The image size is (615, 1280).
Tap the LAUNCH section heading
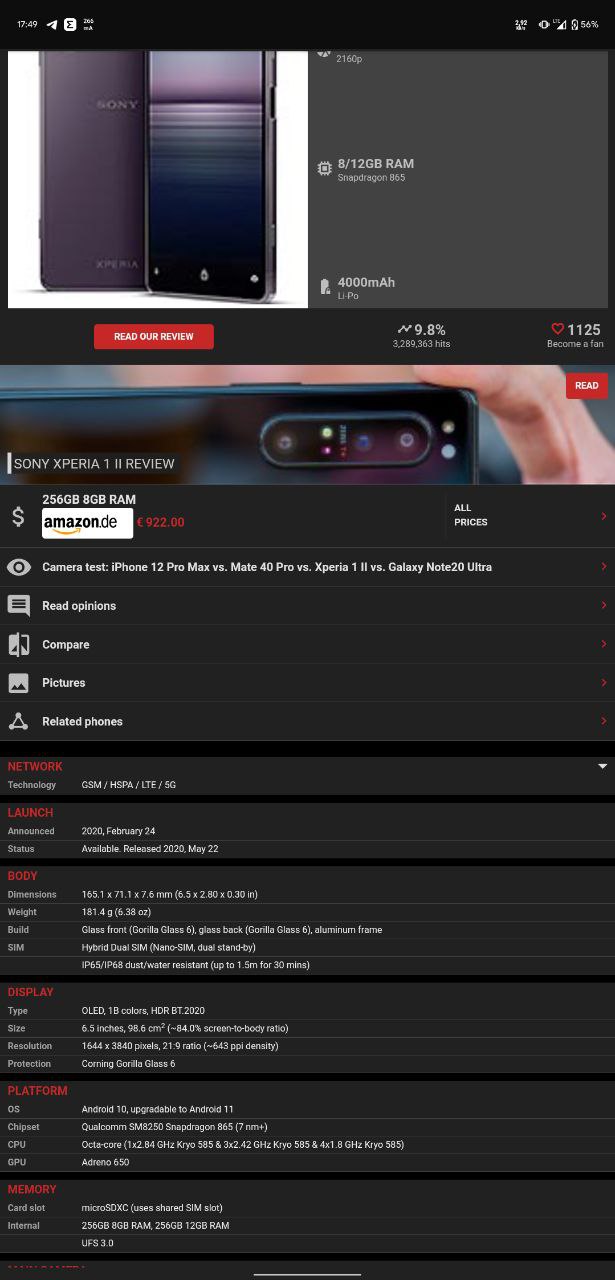pos(31,813)
